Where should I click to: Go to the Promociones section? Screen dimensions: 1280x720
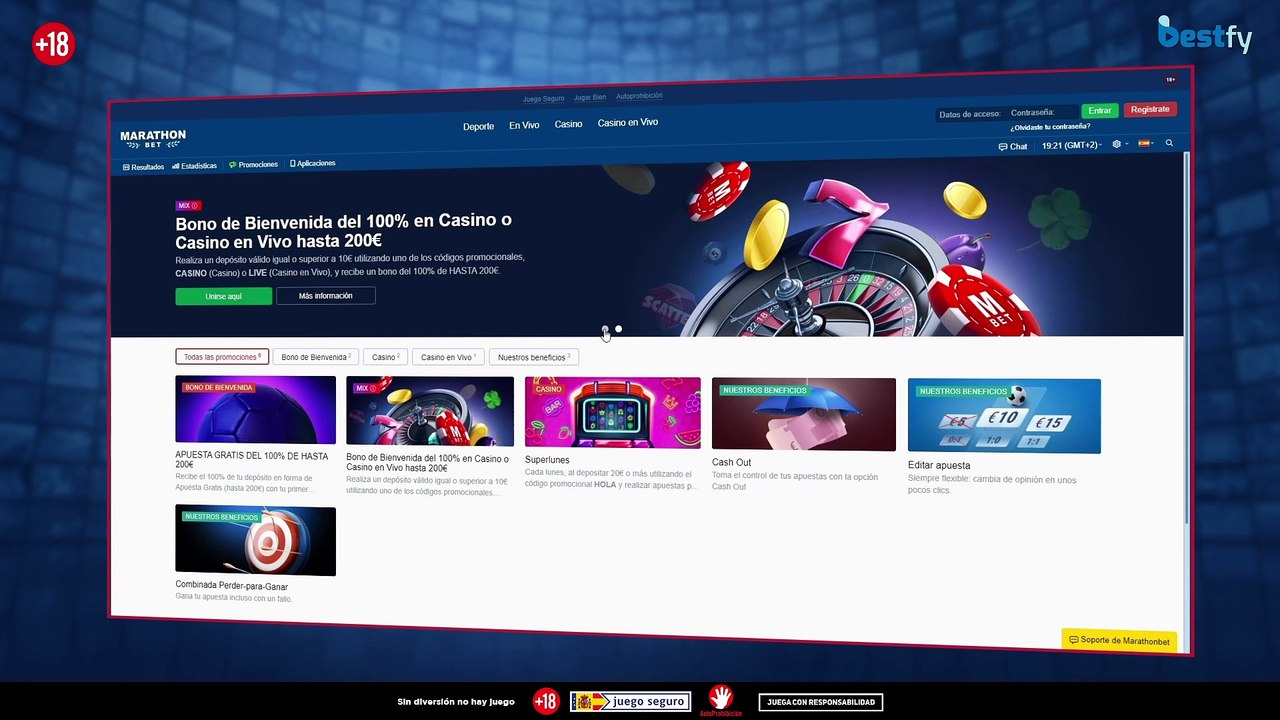(x=253, y=164)
